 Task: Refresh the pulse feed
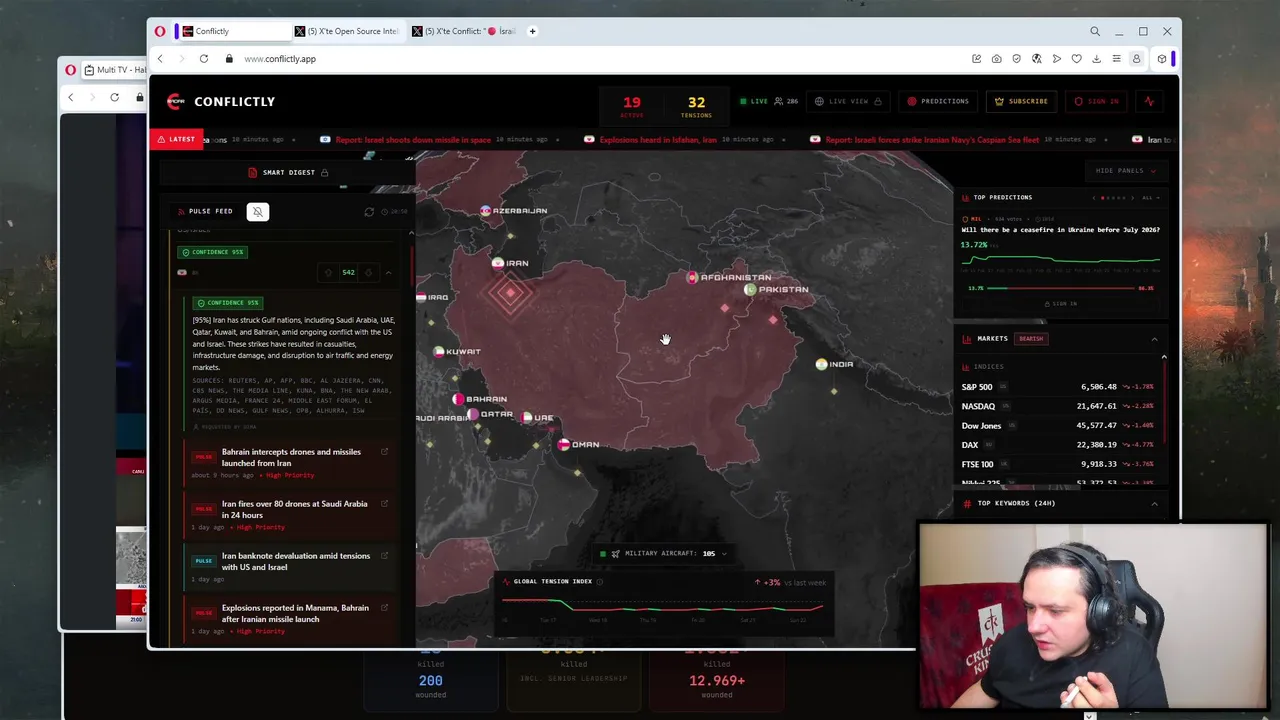click(x=369, y=212)
